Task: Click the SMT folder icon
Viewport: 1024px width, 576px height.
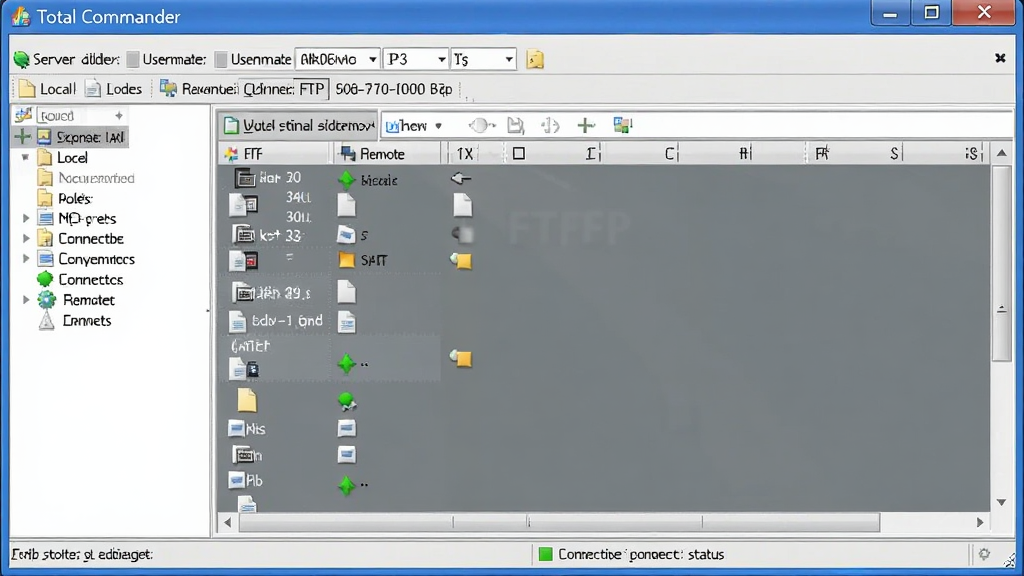Action: [x=346, y=260]
